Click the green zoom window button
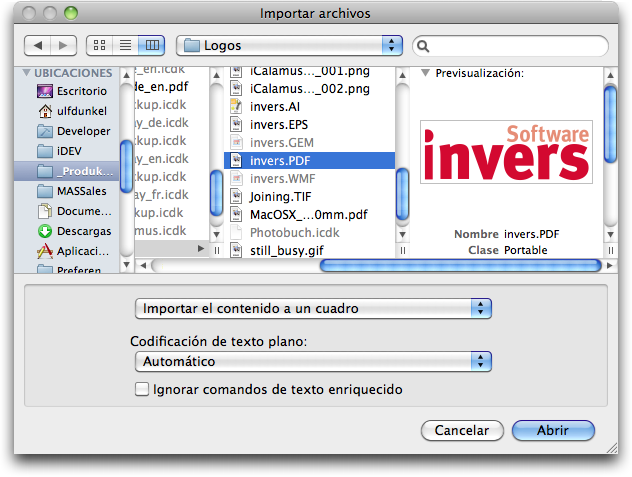 click(71, 13)
